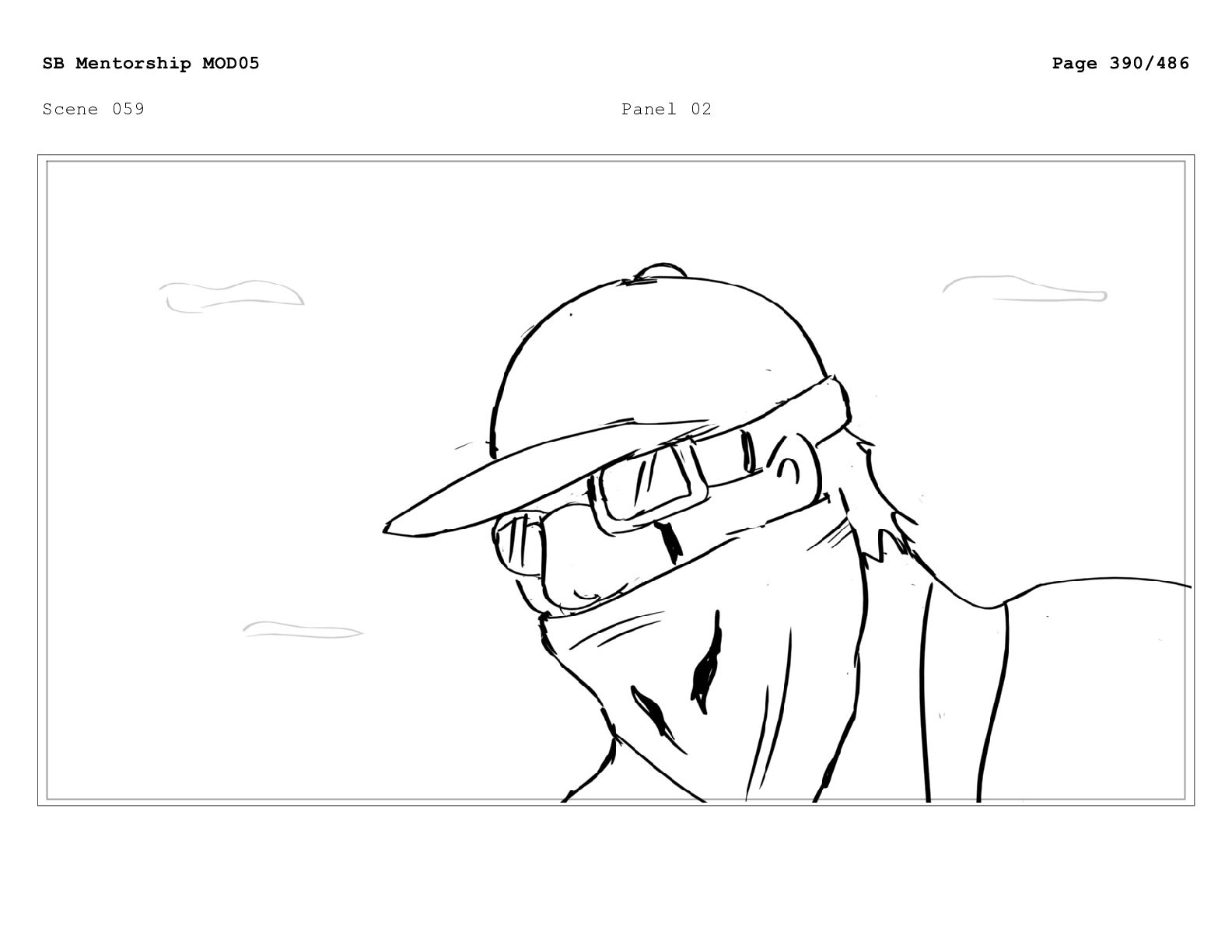
Task: Click the storyboard panel drawing of capped character
Action: (x=616, y=480)
